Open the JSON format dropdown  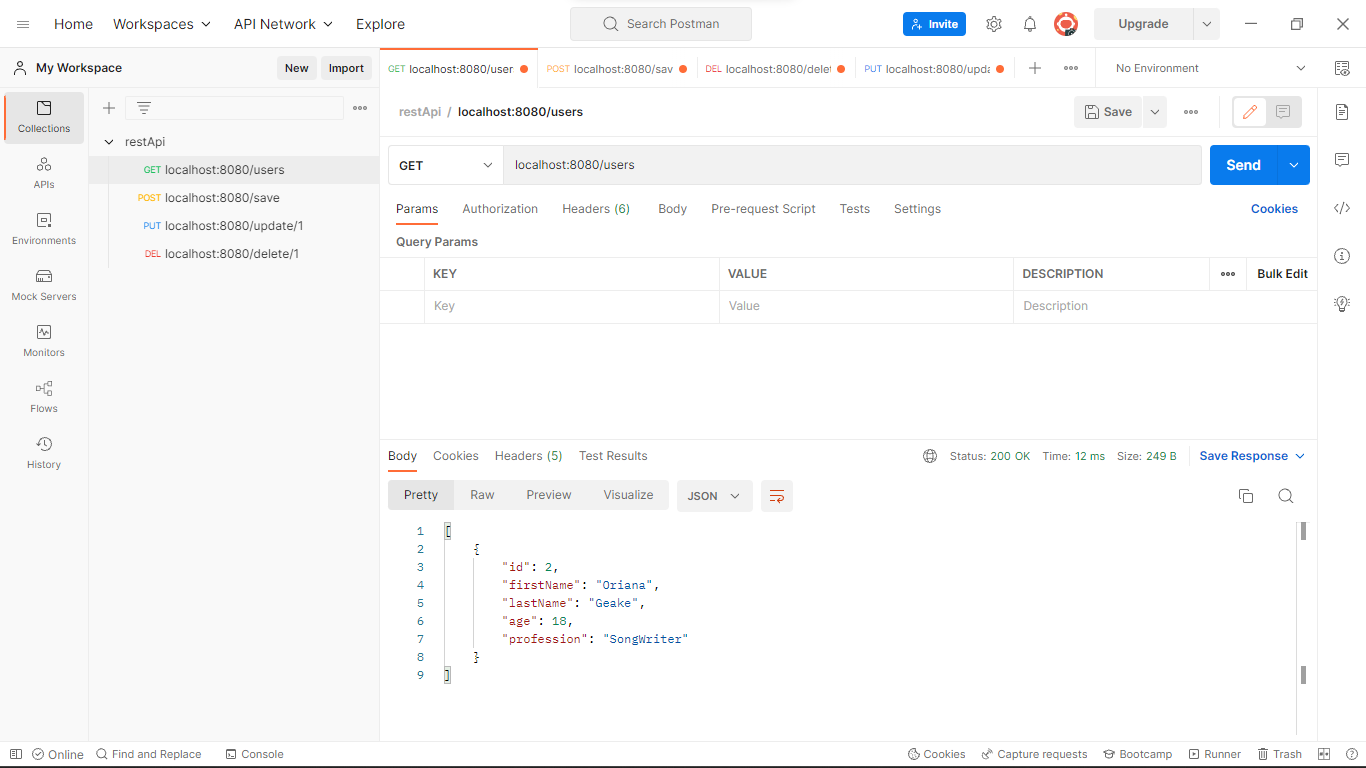coord(715,496)
